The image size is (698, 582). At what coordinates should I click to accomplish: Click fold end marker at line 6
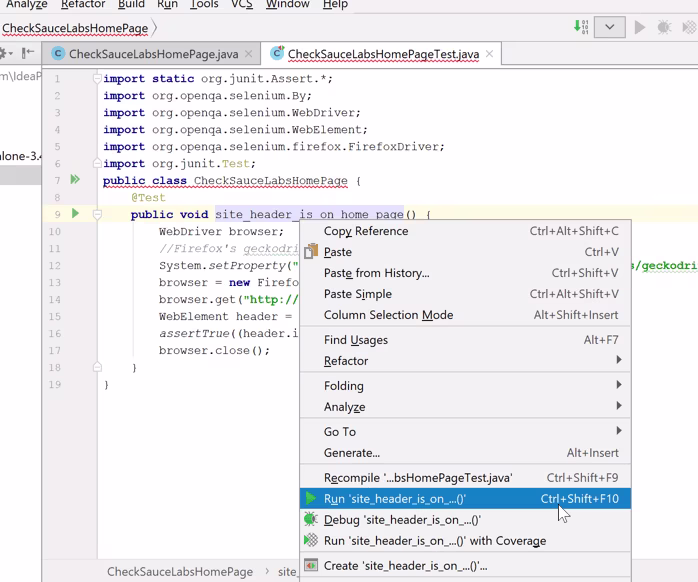tap(97, 163)
